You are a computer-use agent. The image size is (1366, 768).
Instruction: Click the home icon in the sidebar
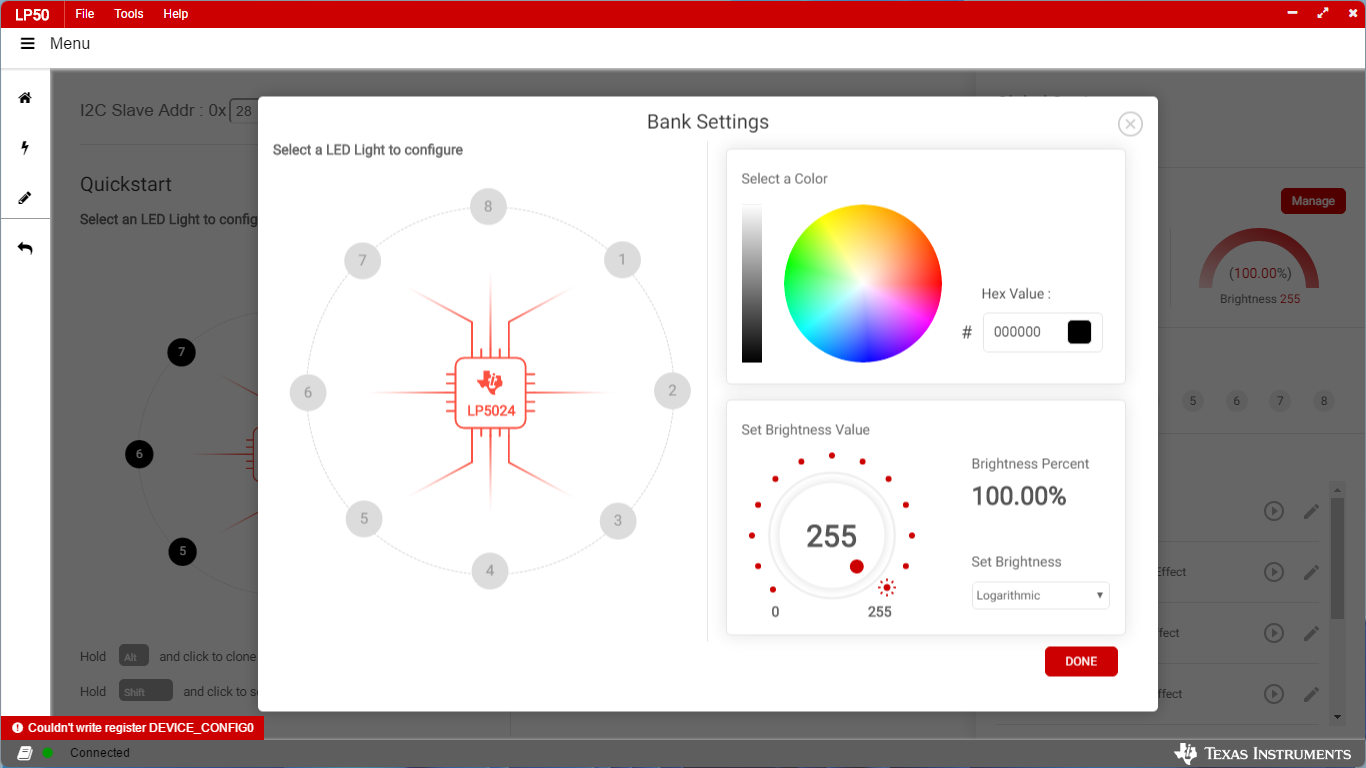(x=25, y=98)
